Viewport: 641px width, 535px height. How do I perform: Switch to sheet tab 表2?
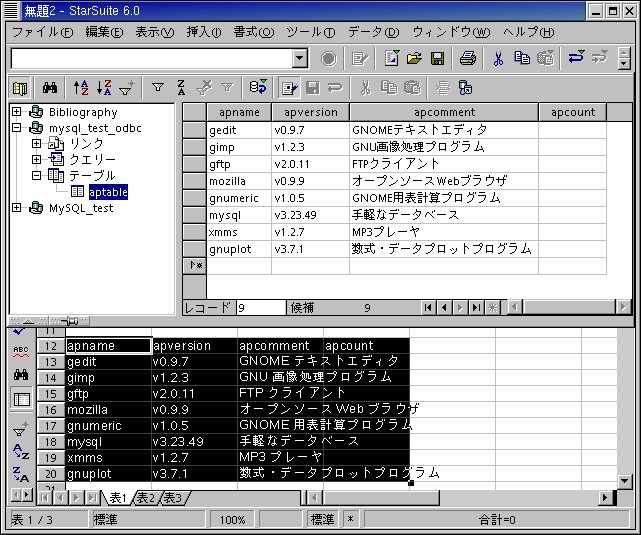[x=146, y=497]
